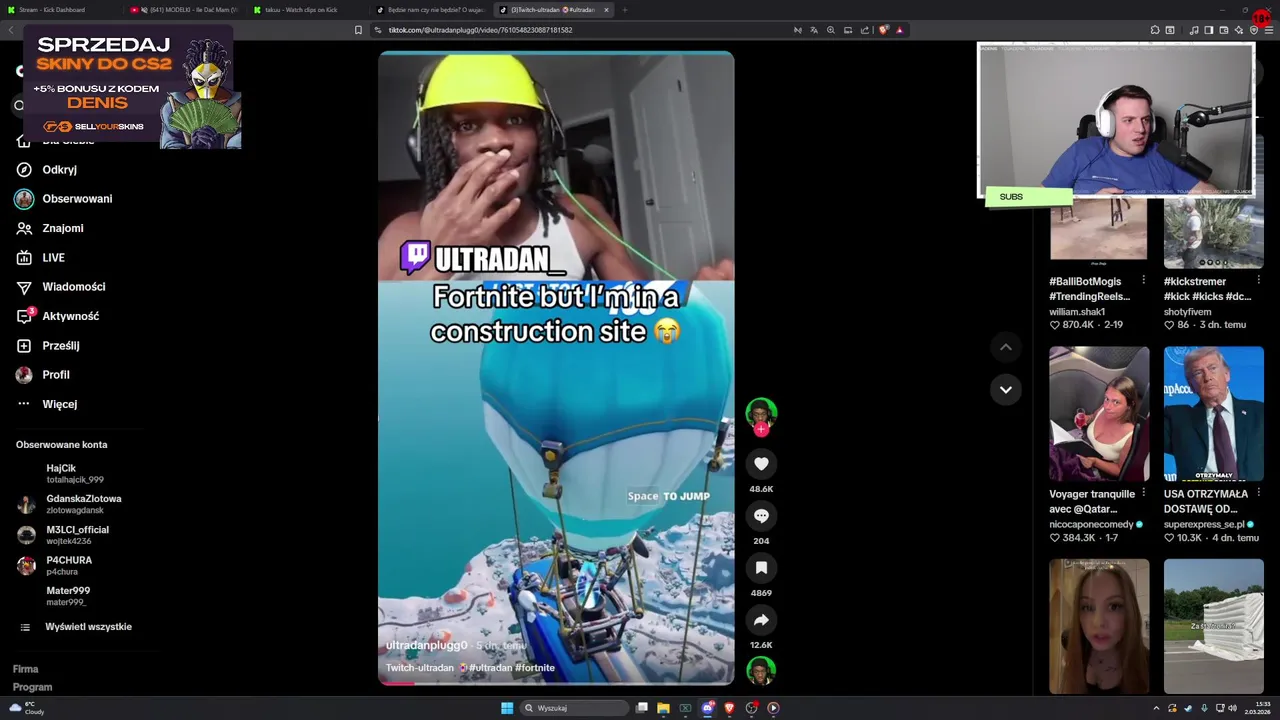Click the Firma footer link
This screenshot has width=1280, height=720.
tap(25, 669)
